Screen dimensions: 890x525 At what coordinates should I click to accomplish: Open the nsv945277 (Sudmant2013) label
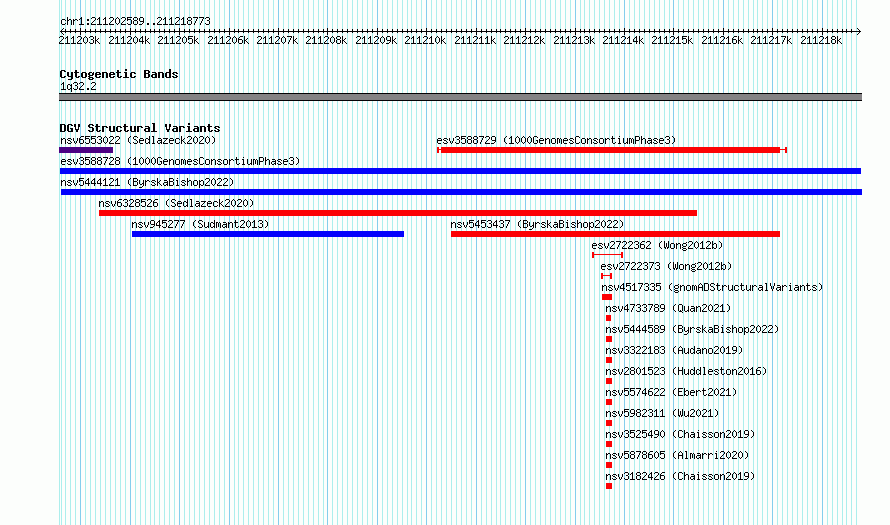pos(200,224)
